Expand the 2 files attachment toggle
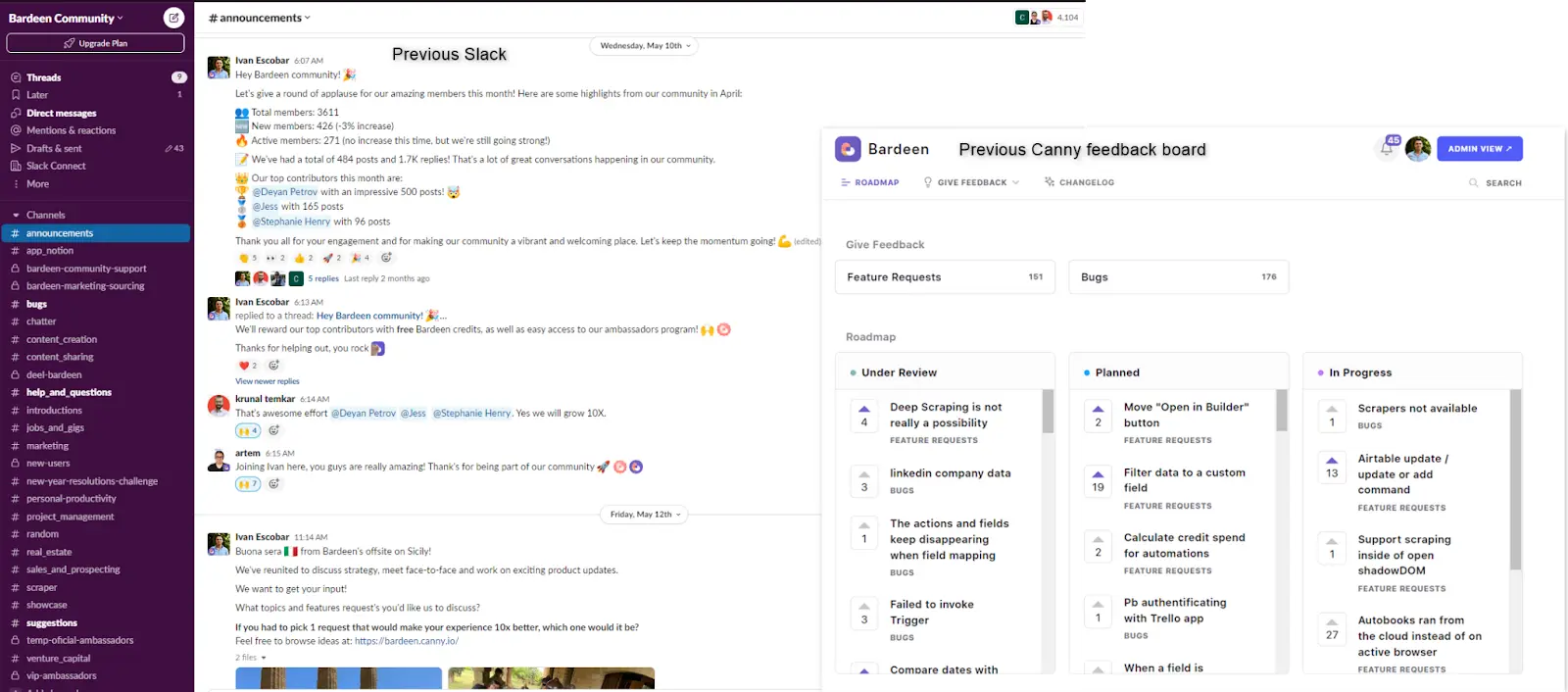1568x692 pixels. click(251, 658)
